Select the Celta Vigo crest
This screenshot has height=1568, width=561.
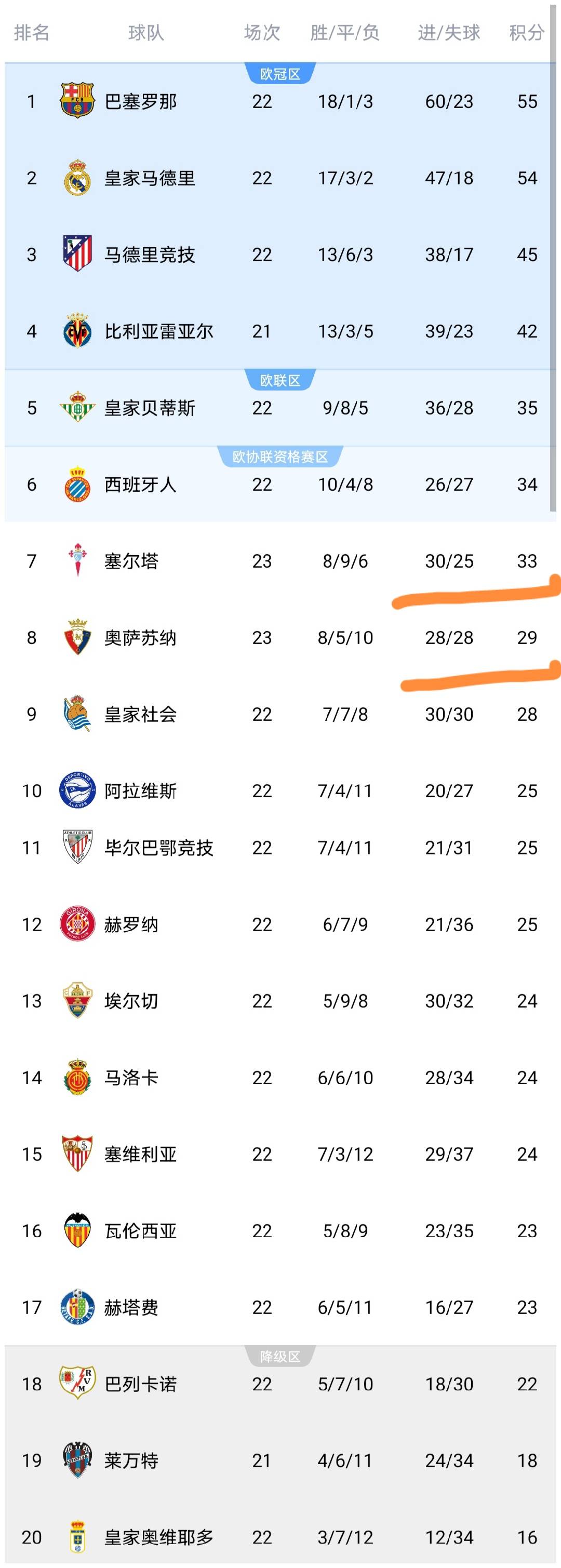(77, 560)
